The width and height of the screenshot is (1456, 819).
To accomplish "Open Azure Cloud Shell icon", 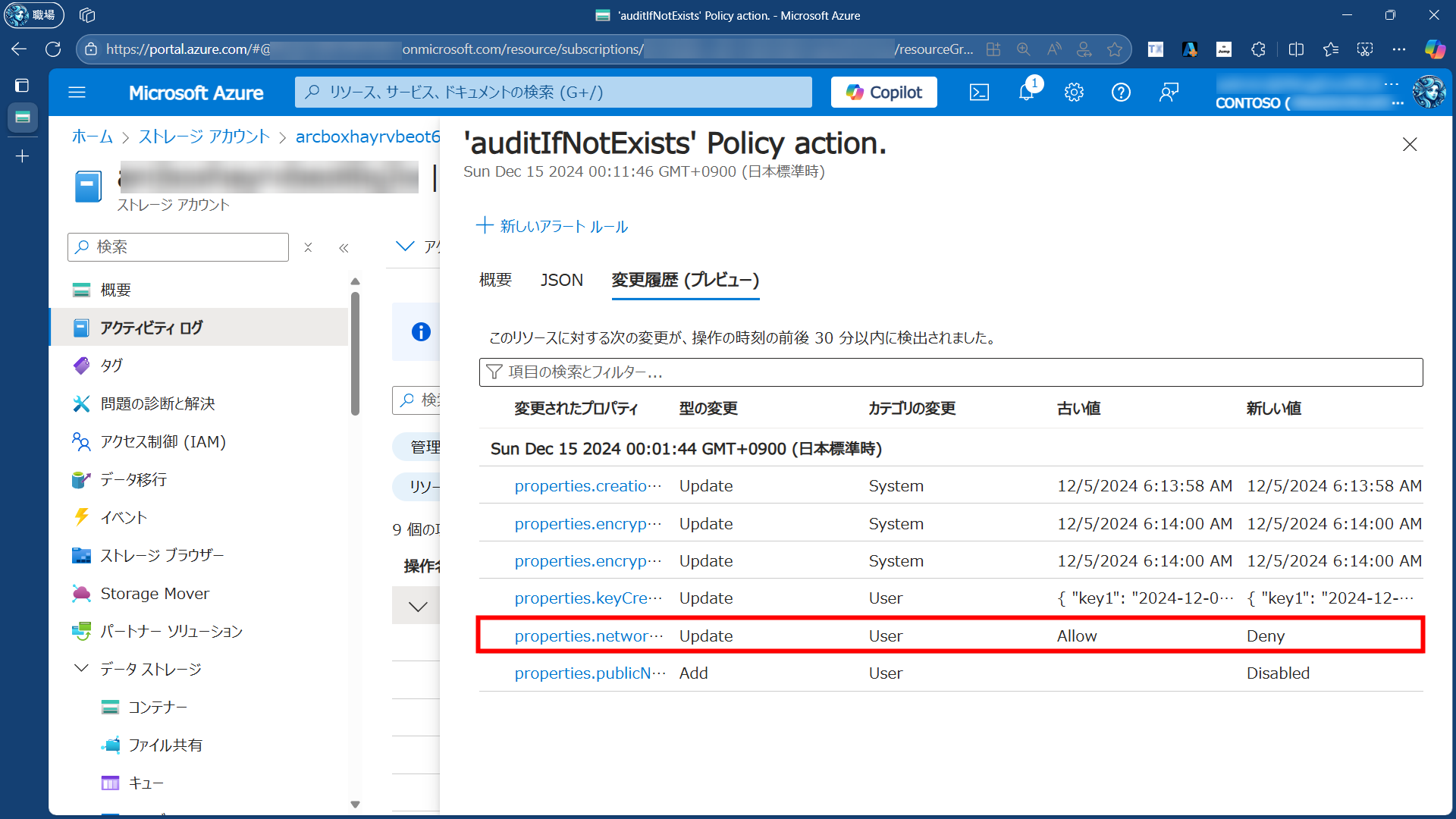I will click(x=979, y=93).
